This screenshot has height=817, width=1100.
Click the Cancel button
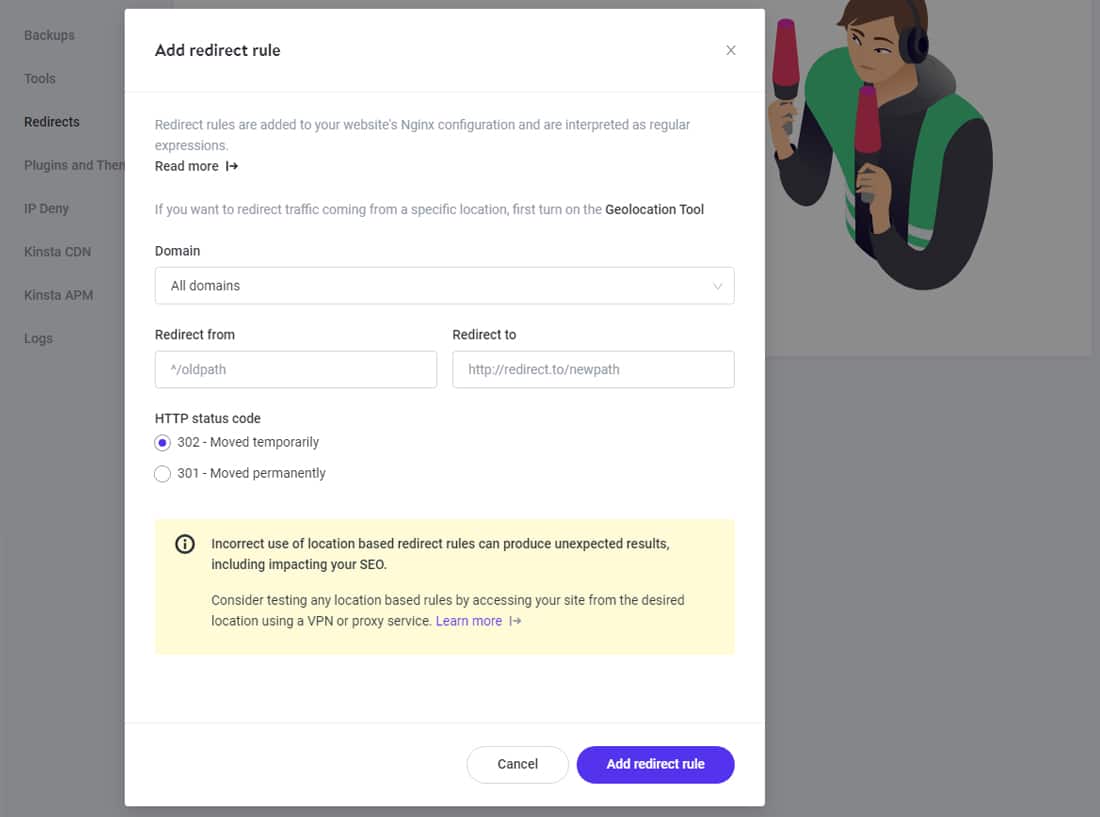pyautogui.click(x=517, y=764)
